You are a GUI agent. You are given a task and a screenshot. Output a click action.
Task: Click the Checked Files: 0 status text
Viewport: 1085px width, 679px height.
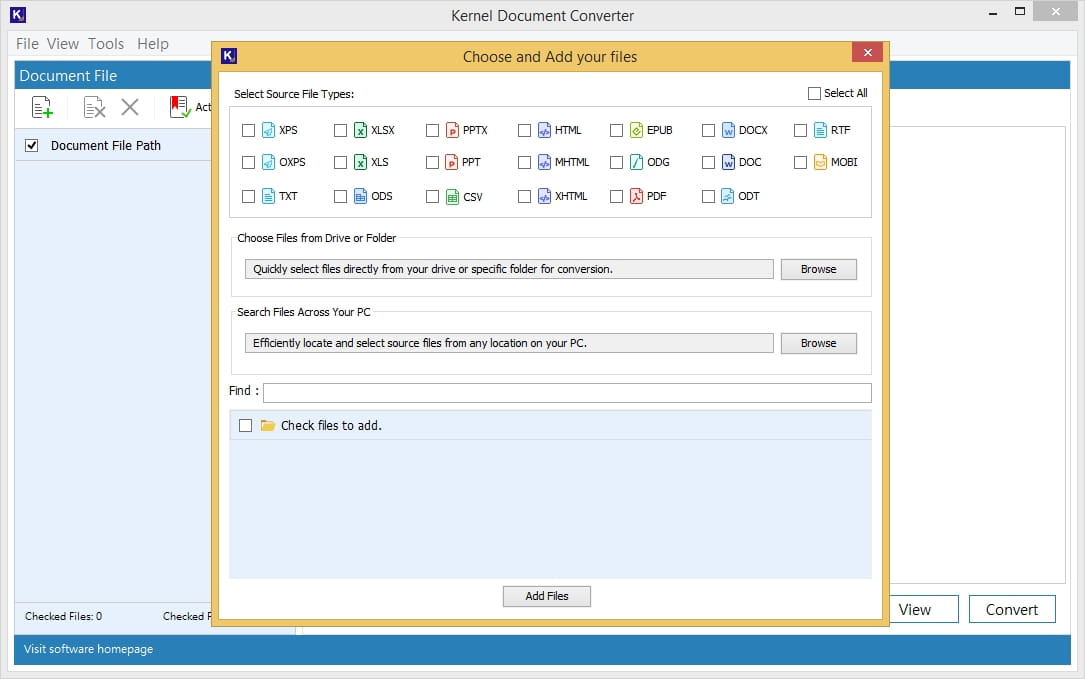[63, 616]
